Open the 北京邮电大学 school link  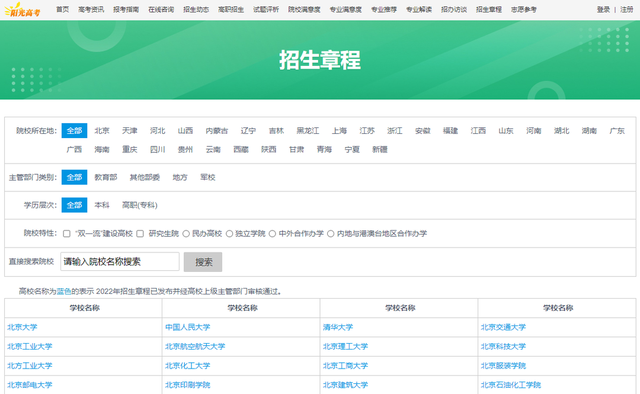click(30, 385)
